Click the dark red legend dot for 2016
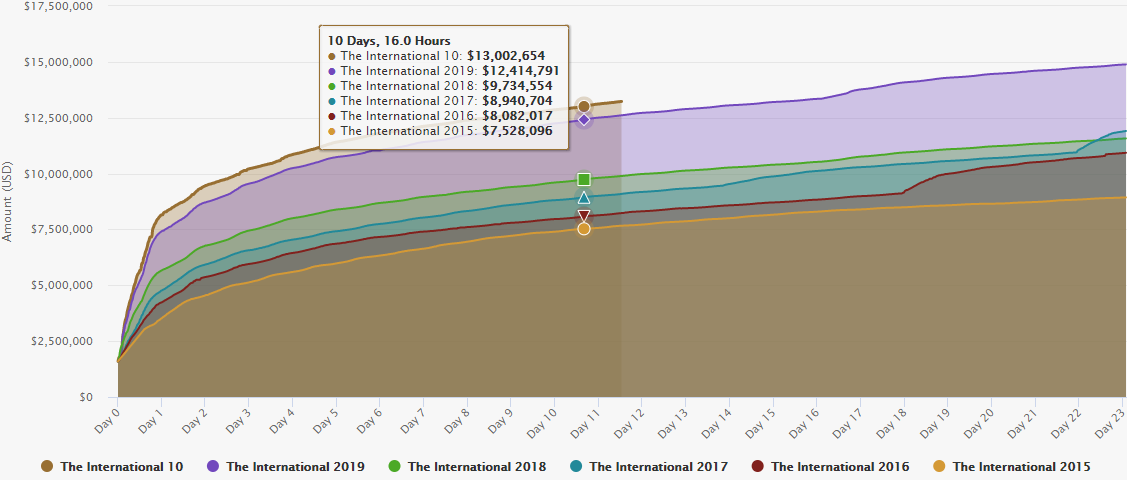 [x=758, y=466]
